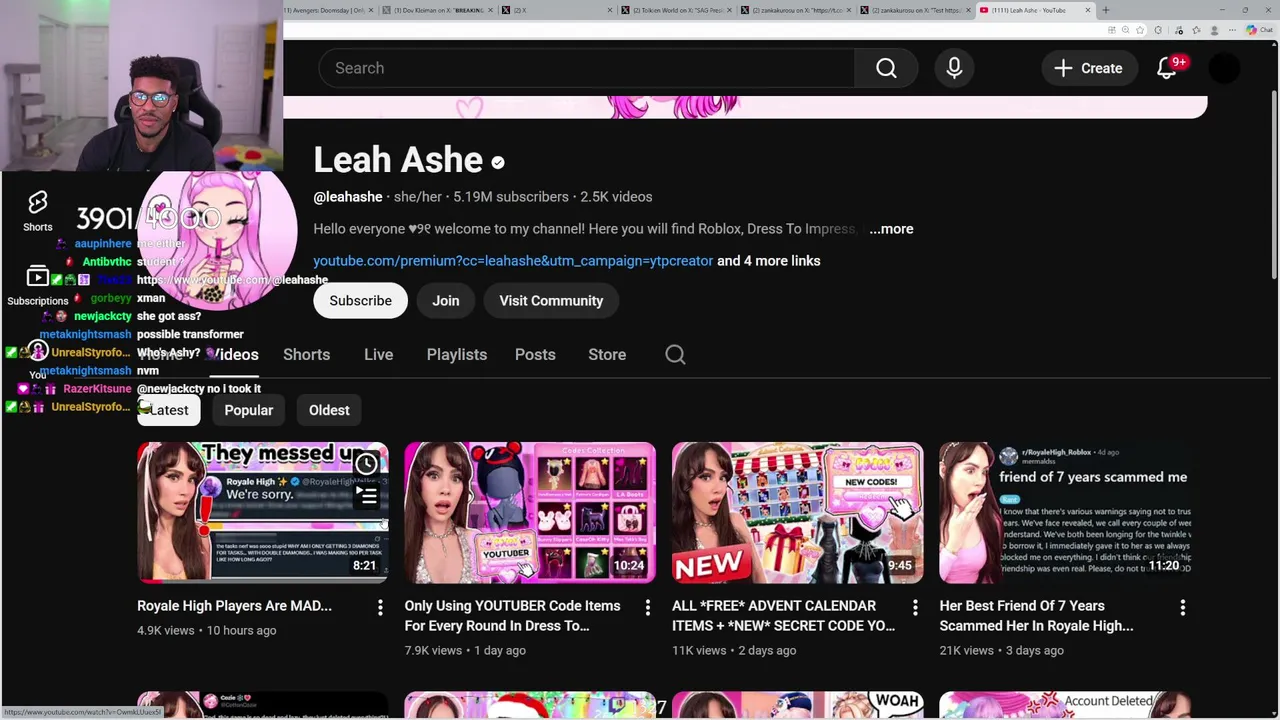Activate voice search microphone icon

tap(954, 68)
